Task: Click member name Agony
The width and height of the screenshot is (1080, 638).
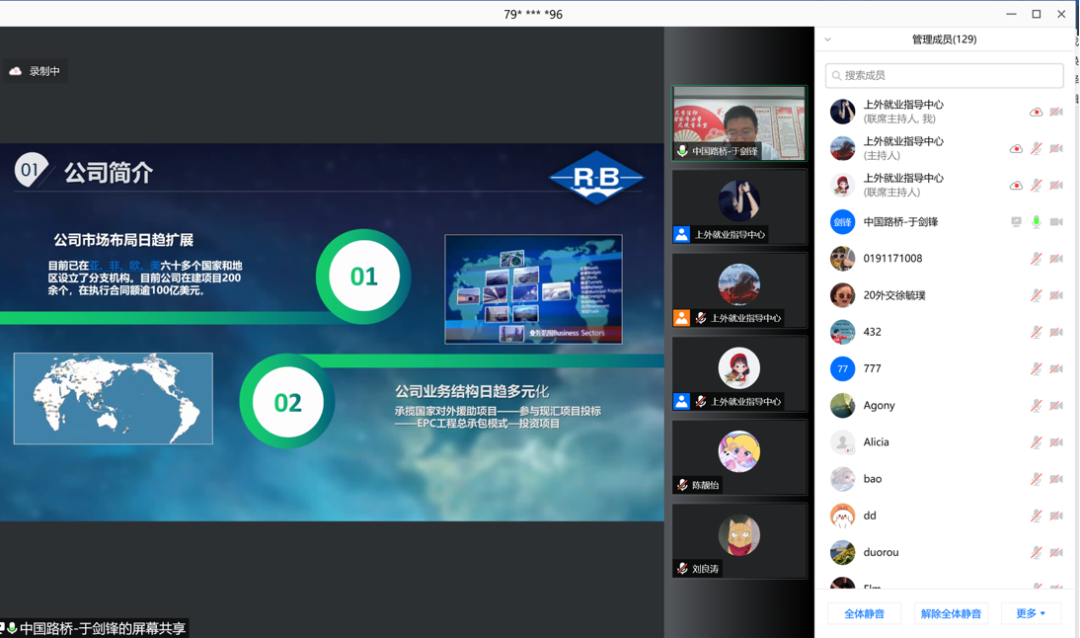Action: point(879,406)
